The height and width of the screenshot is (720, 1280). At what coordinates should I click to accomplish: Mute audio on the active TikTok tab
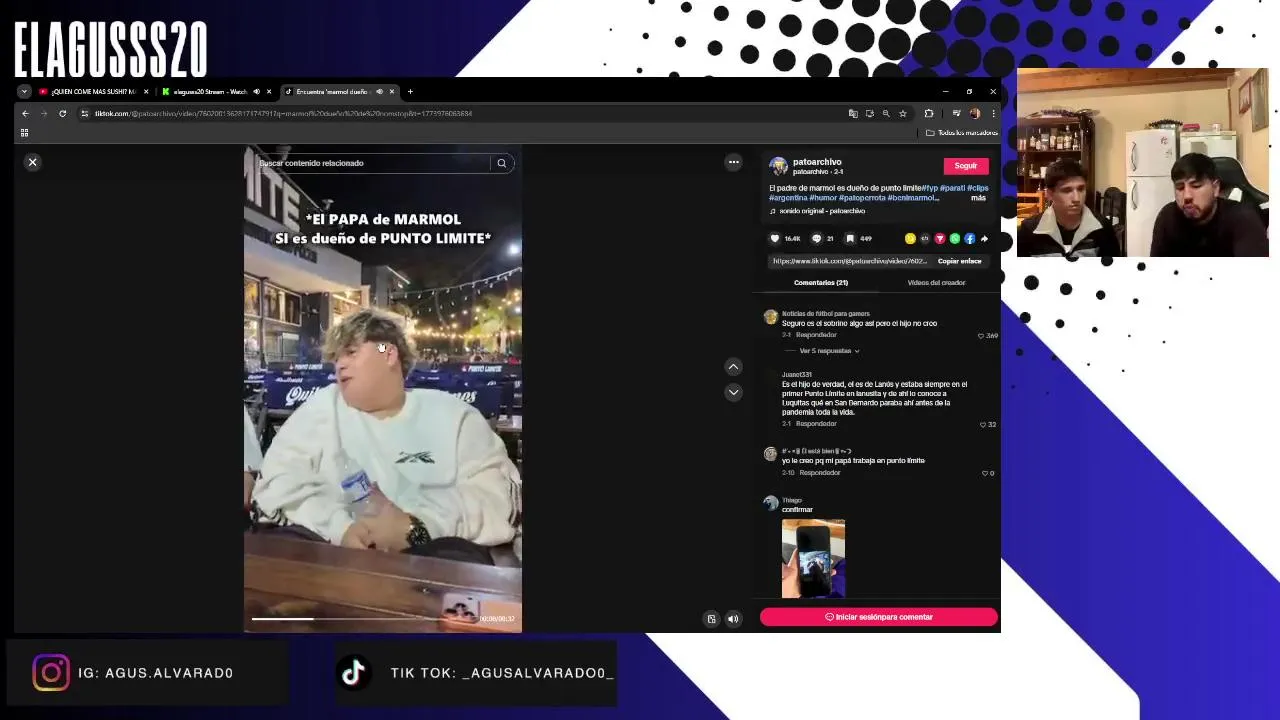click(x=379, y=91)
